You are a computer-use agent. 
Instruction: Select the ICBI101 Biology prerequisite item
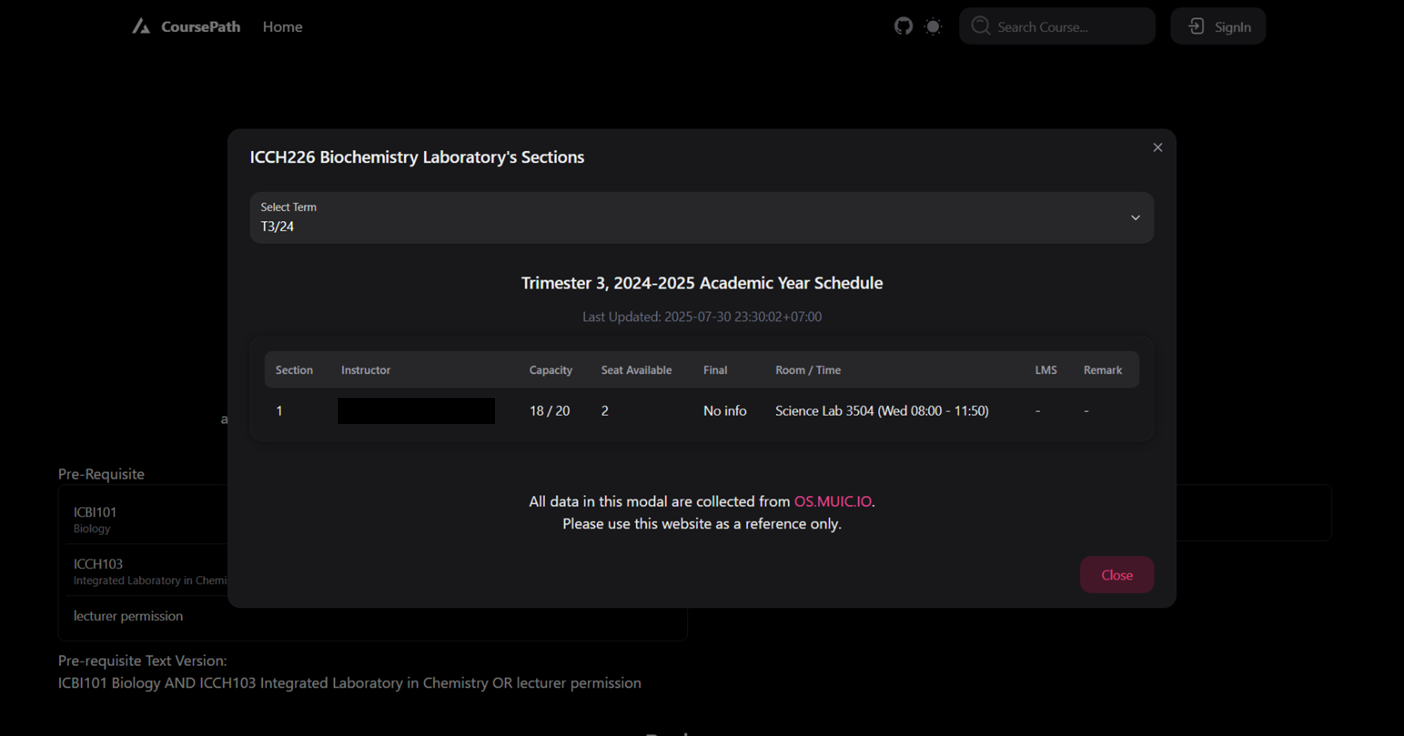[x=140, y=519]
